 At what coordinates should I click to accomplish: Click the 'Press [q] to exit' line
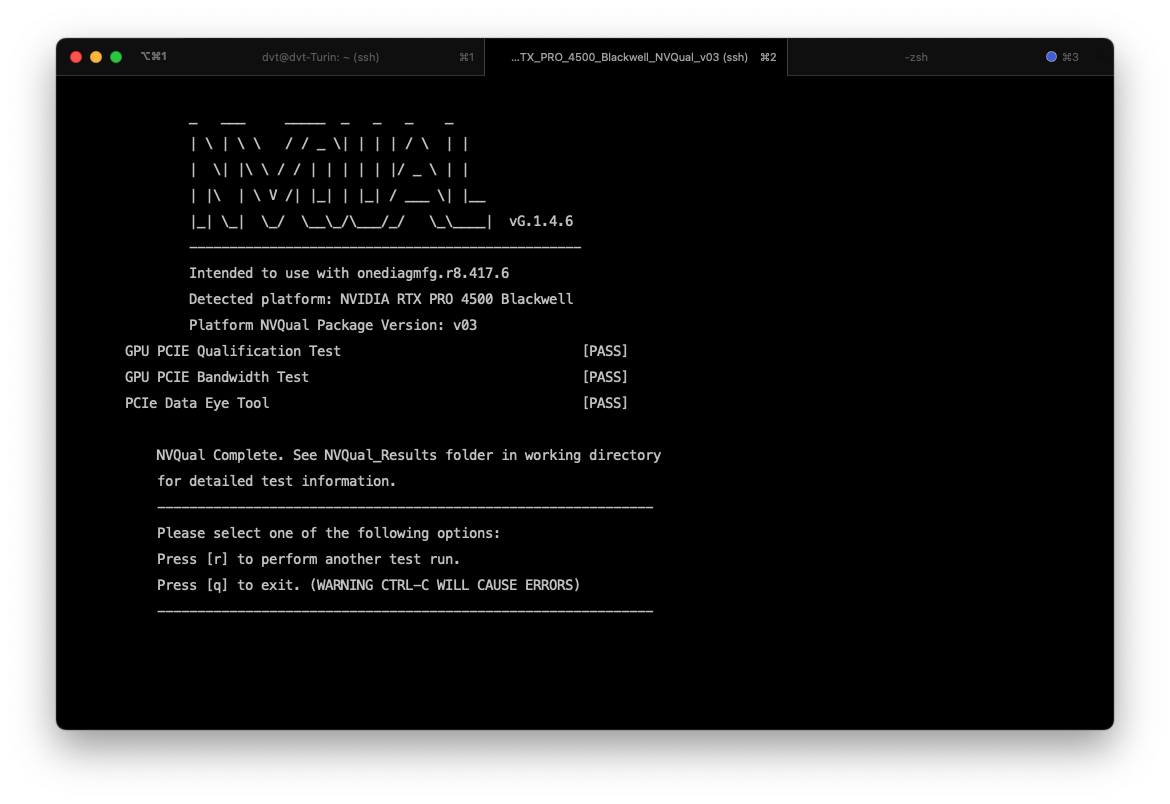[368, 585]
